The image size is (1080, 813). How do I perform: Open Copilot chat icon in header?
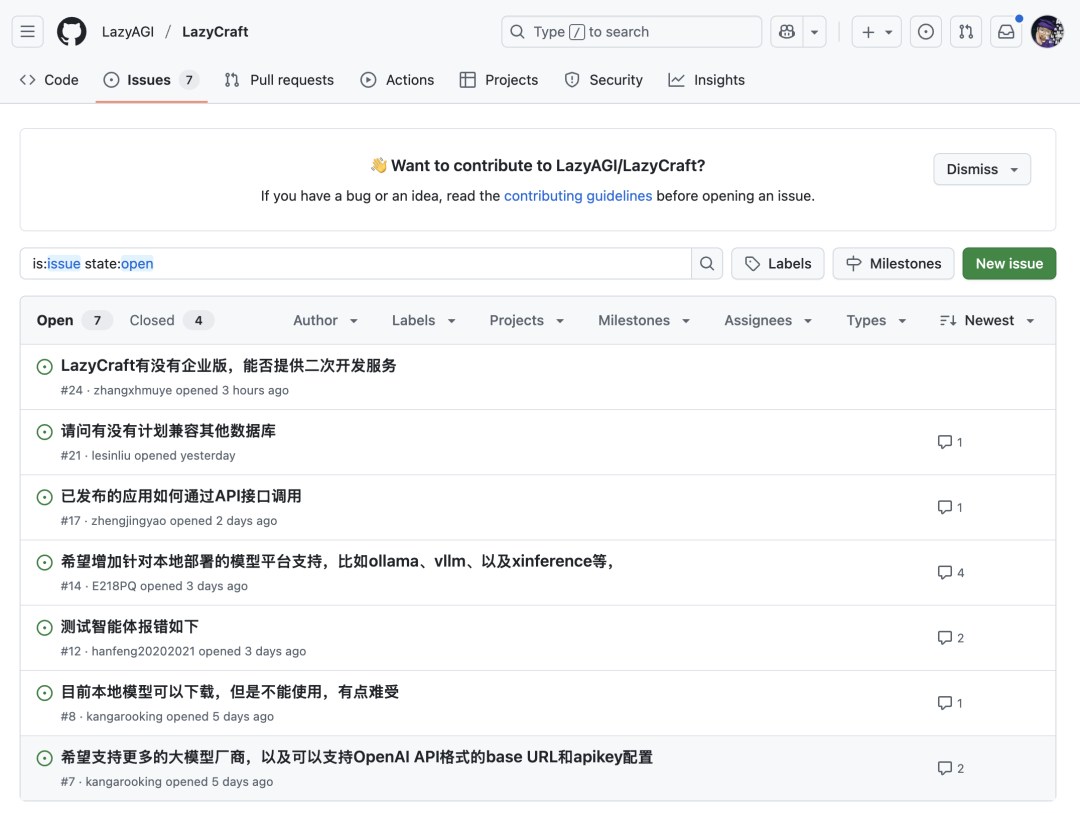pos(788,32)
